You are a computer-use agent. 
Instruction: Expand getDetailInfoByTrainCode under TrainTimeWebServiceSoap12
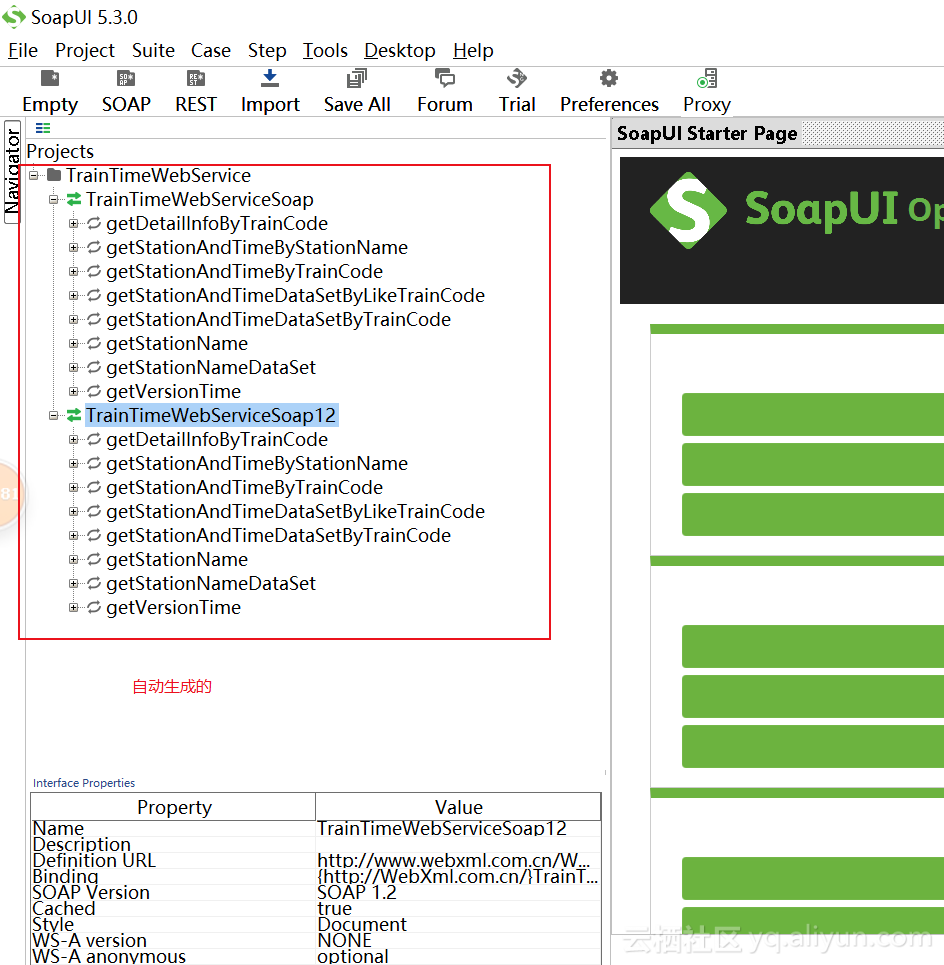(73, 439)
